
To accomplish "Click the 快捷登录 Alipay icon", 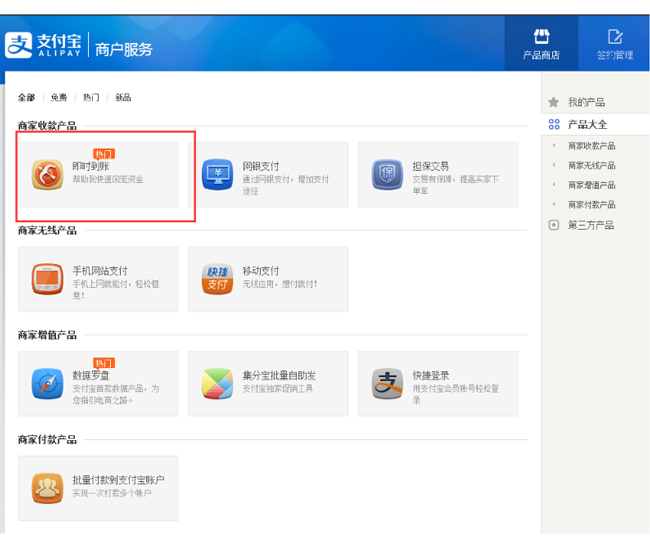I will [387, 383].
